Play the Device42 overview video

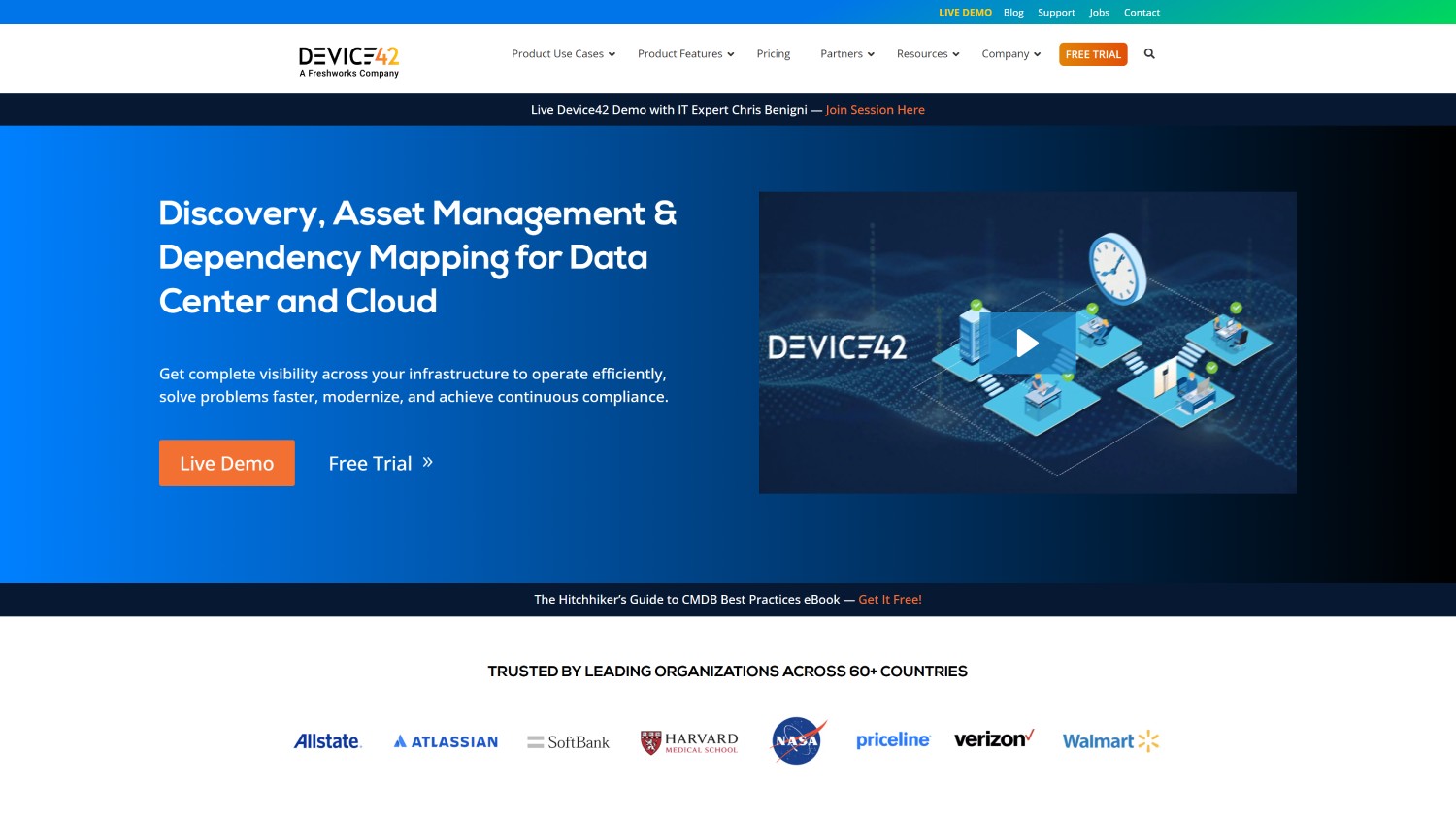click(1027, 343)
